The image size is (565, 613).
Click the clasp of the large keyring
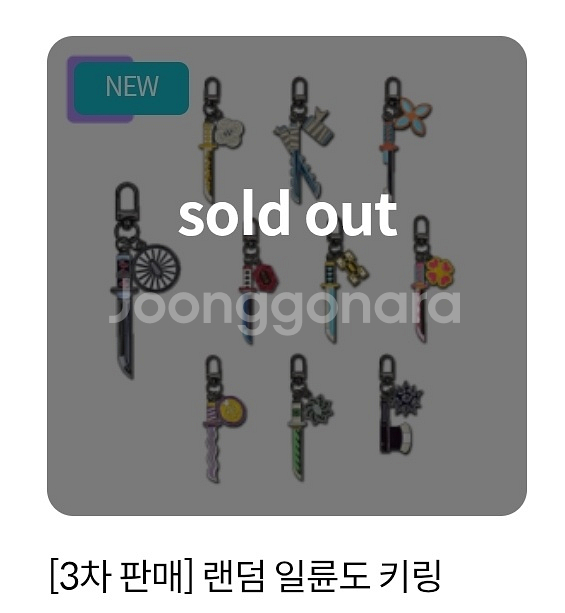point(127,203)
